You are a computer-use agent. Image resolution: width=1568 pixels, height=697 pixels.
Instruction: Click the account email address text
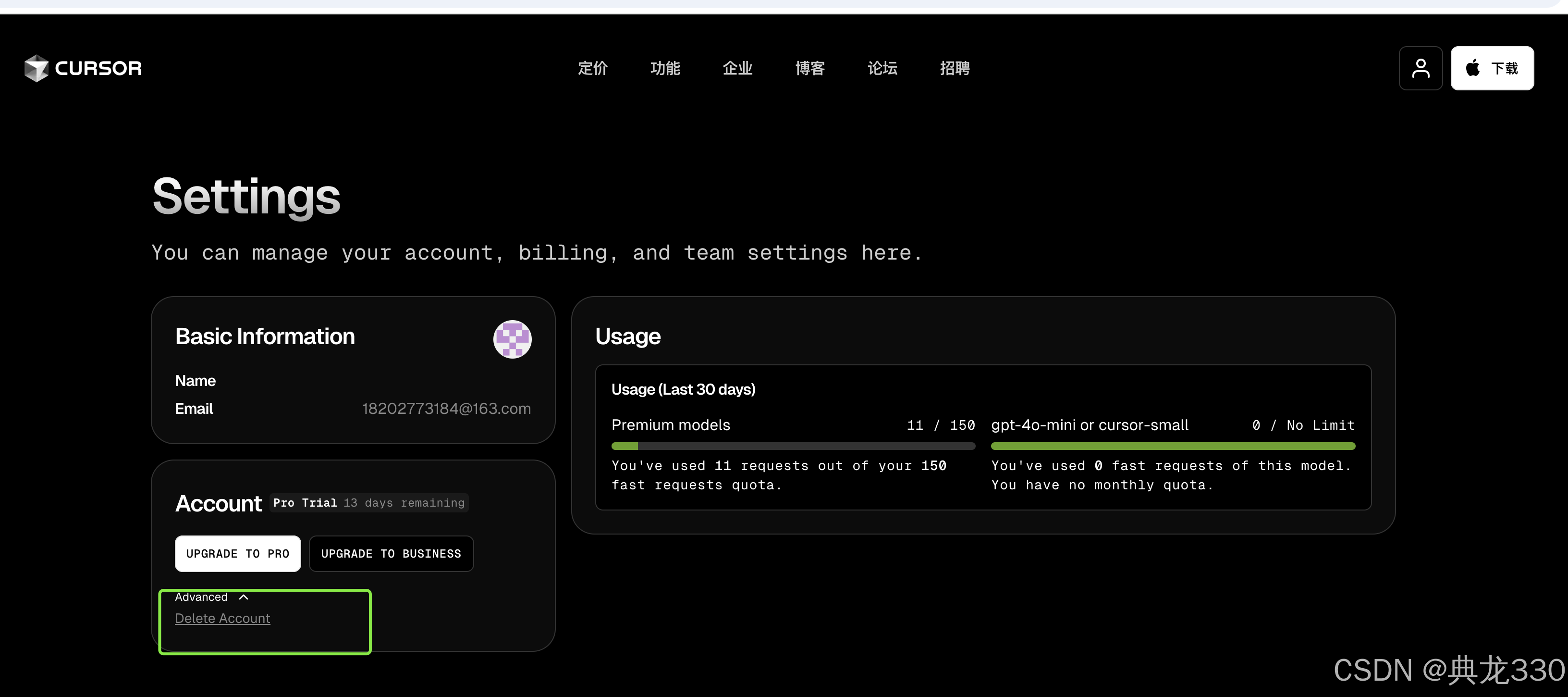click(446, 408)
